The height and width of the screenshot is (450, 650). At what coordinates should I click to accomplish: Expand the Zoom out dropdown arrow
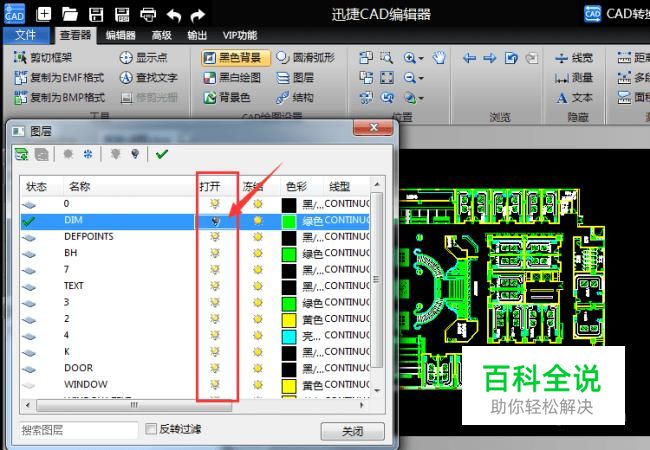tap(421, 78)
